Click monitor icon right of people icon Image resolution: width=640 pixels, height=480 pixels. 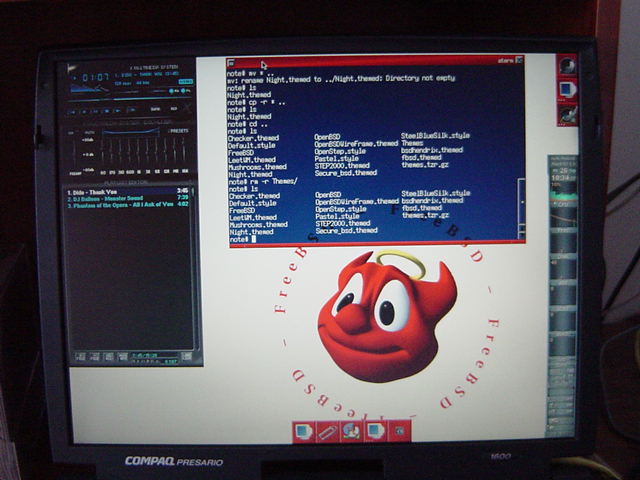(x=376, y=431)
